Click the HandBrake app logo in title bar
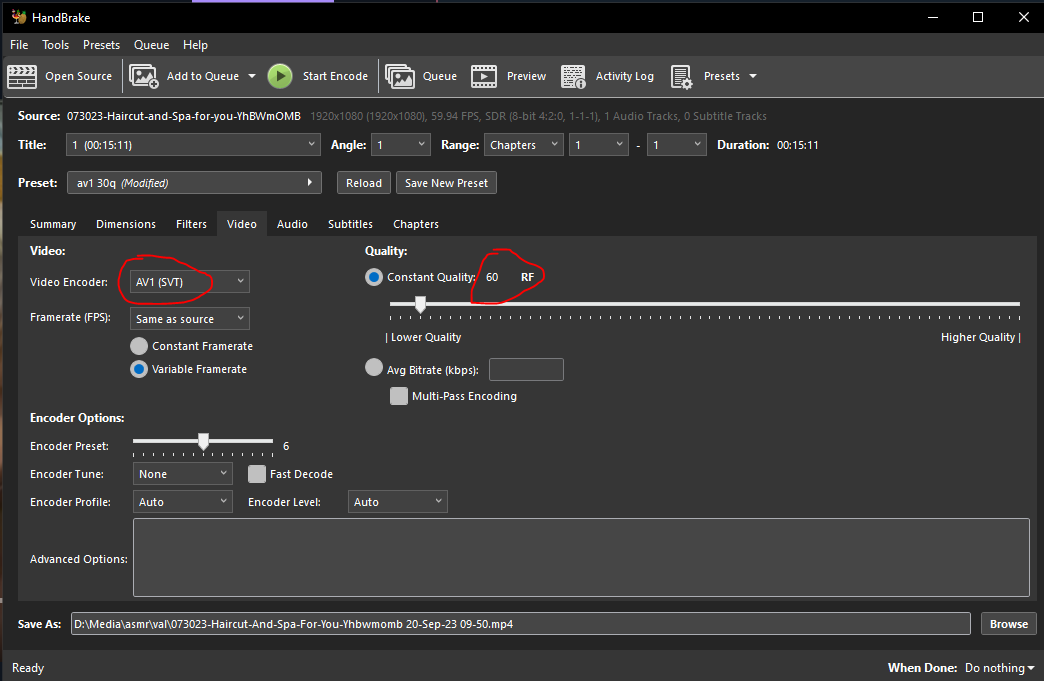Viewport: 1044px width, 681px height. point(19,17)
